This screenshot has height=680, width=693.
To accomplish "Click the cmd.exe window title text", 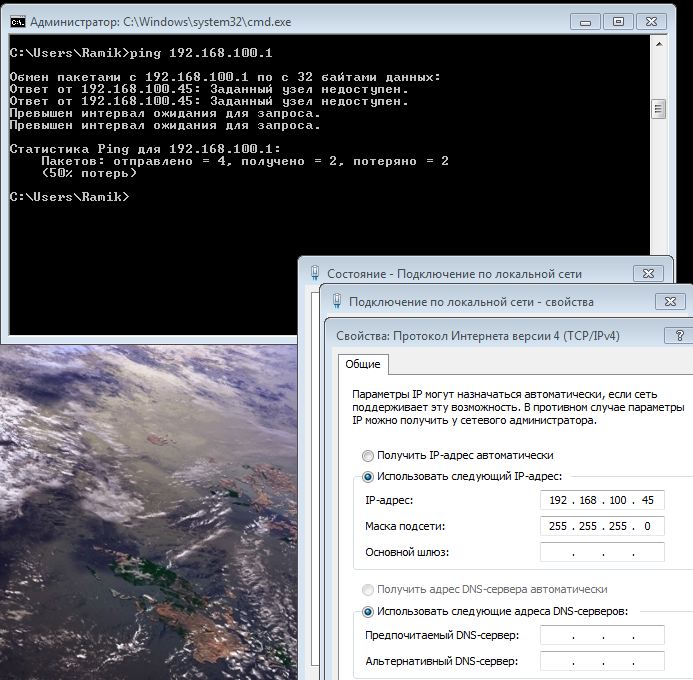I will (x=161, y=22).
